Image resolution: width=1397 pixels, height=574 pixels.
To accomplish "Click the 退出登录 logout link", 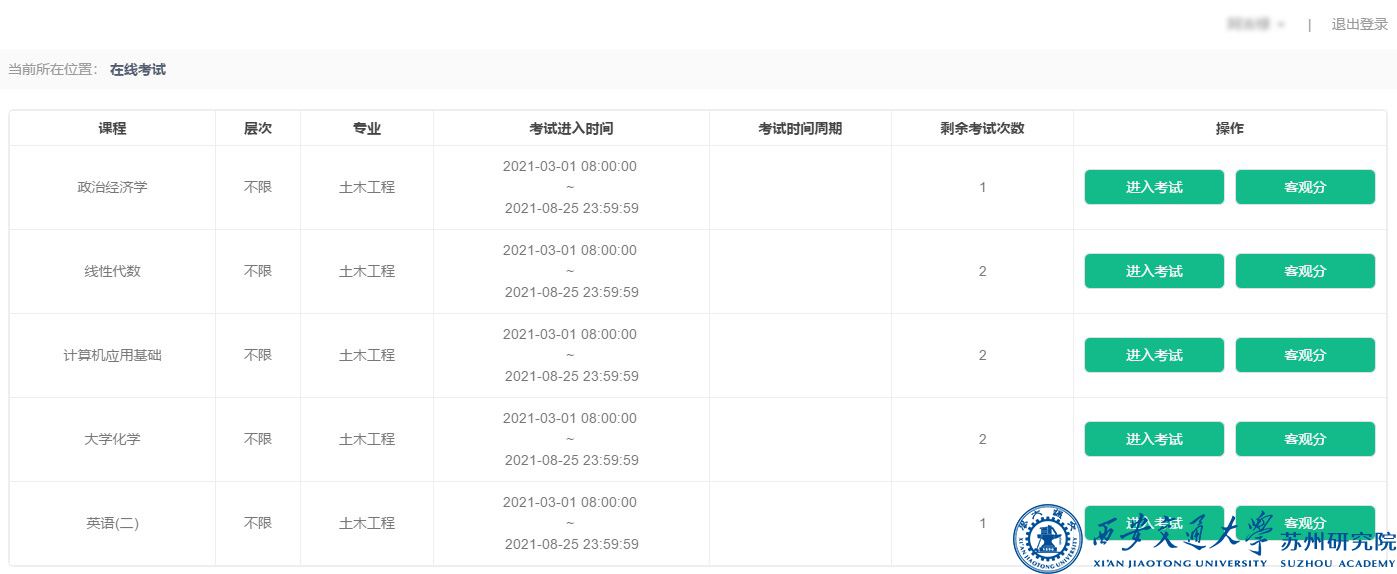I will point(1359,24).
